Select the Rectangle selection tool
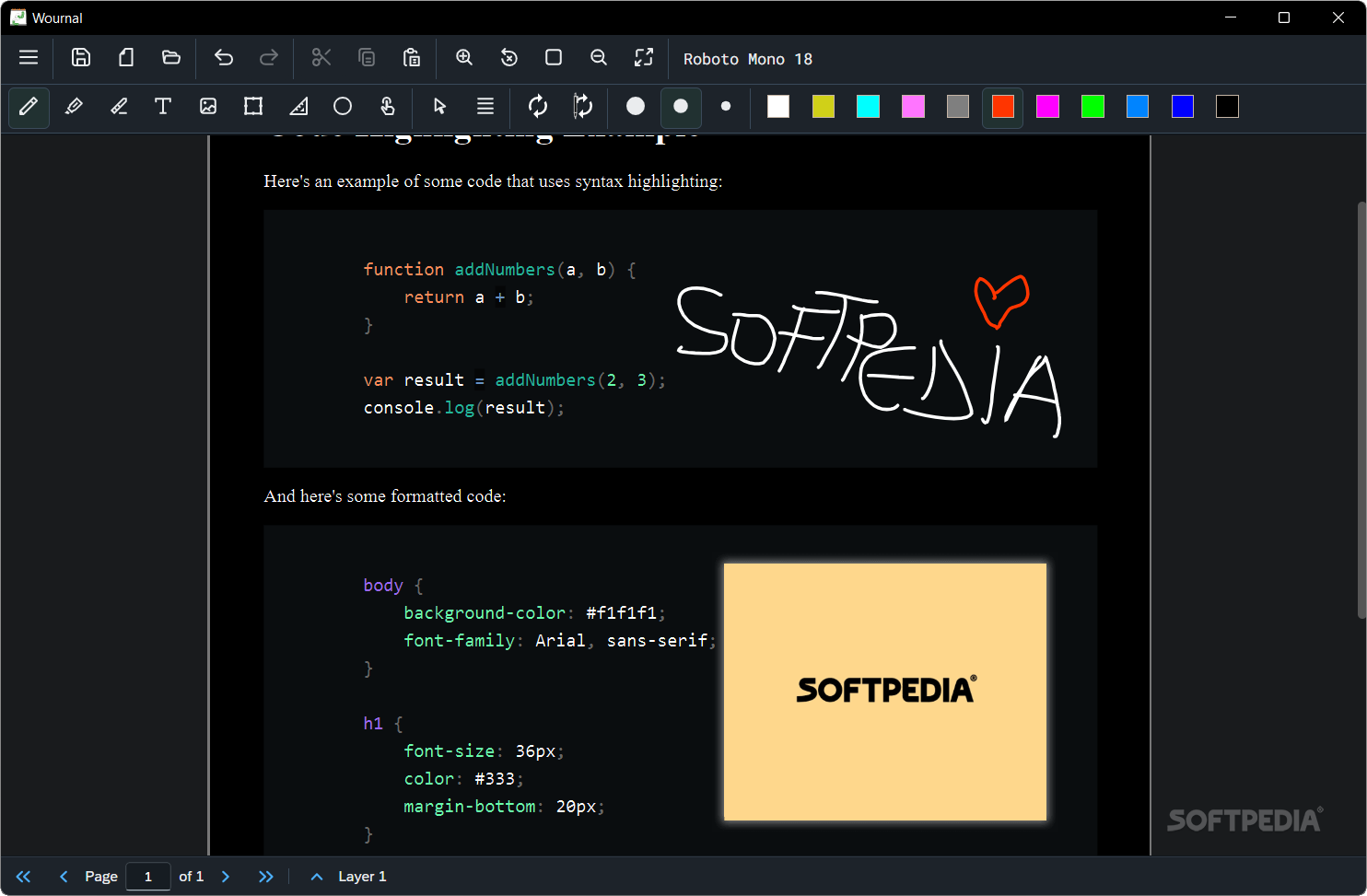The image size is (1367, 896). pos(253,107)
